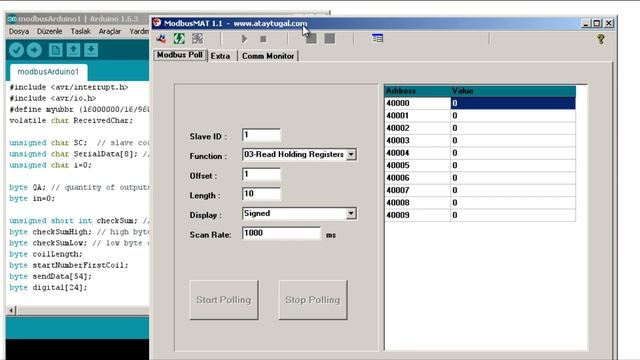Open the Dosya menu in Arduino
The width and height of the screenshot is (640, 360).
19,31
